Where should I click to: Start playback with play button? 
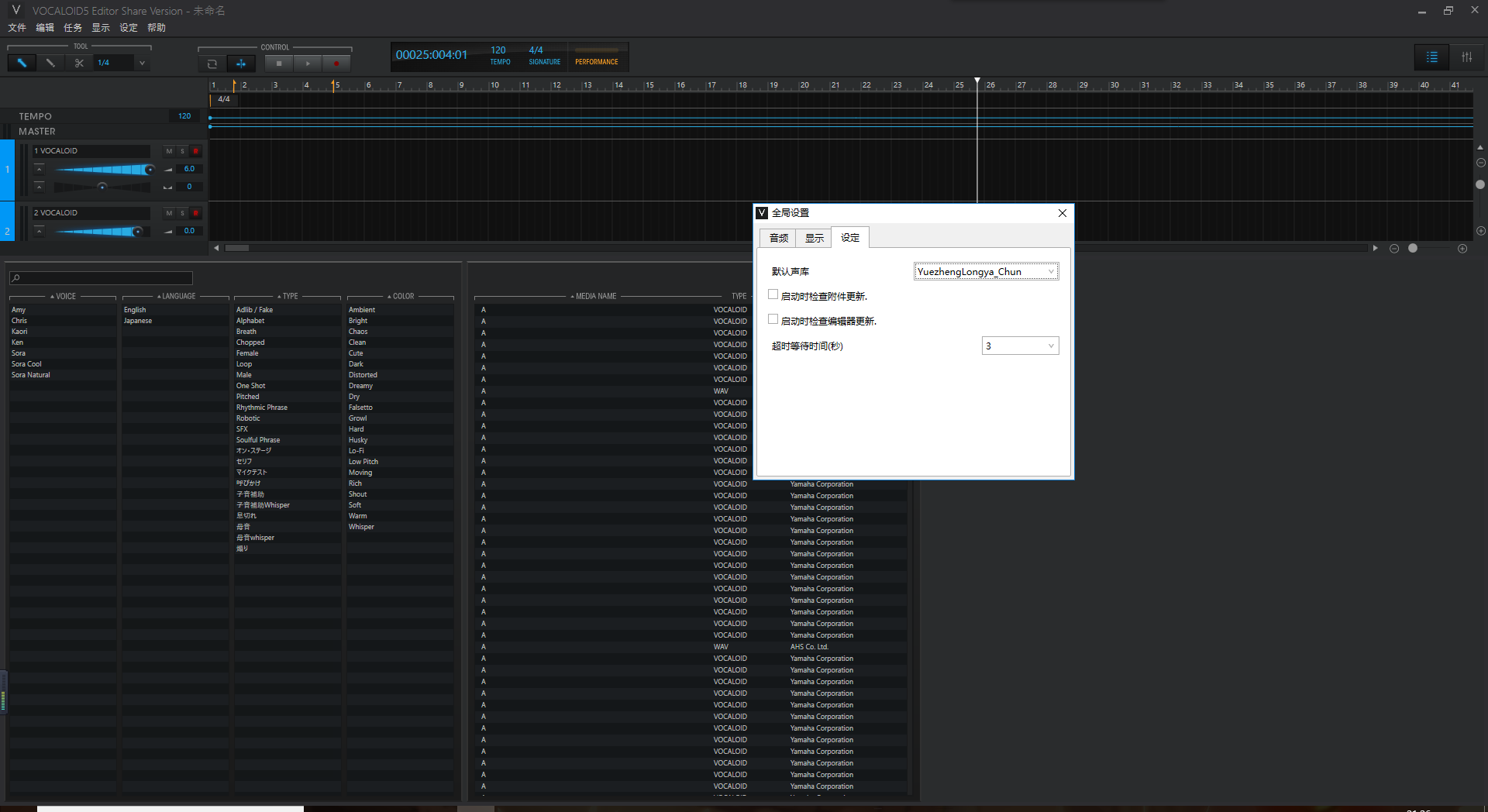click(x=308, y=64)
